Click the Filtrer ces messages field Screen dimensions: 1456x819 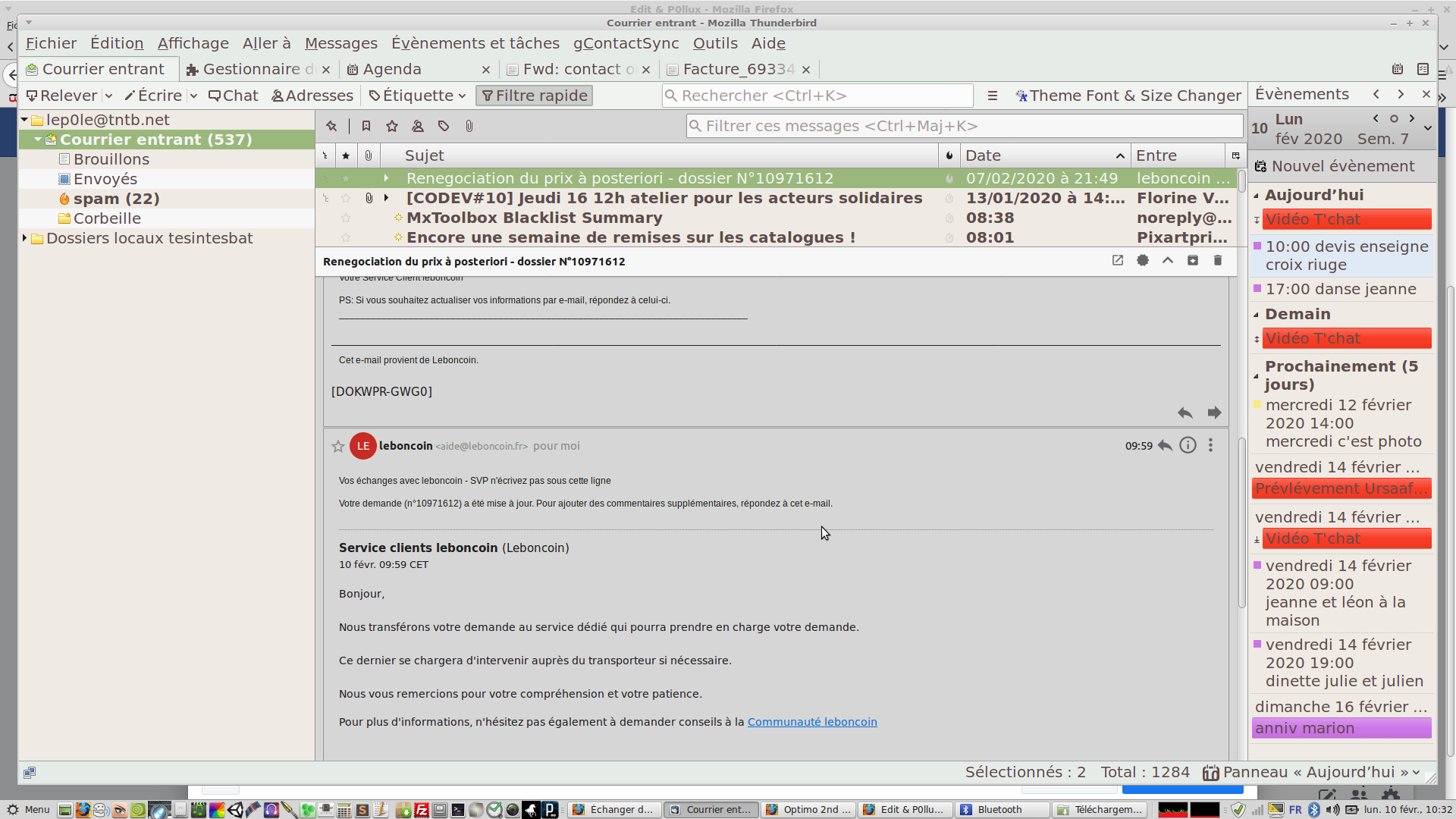click(x=963, y=127)
